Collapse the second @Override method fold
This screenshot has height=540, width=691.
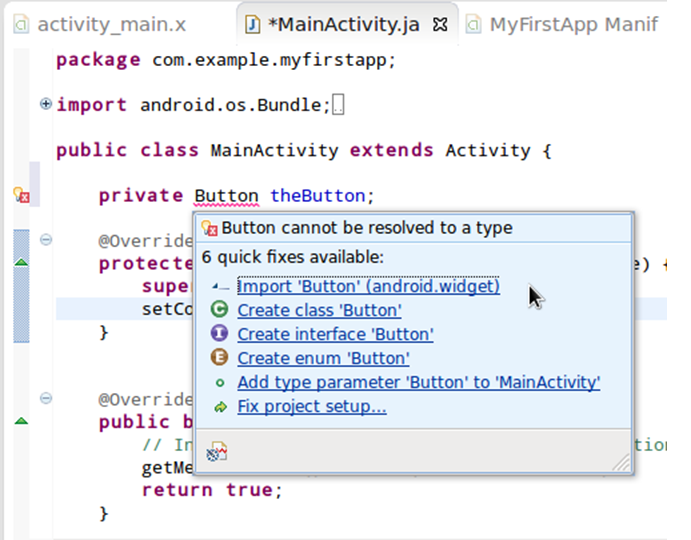coord(45,398)
